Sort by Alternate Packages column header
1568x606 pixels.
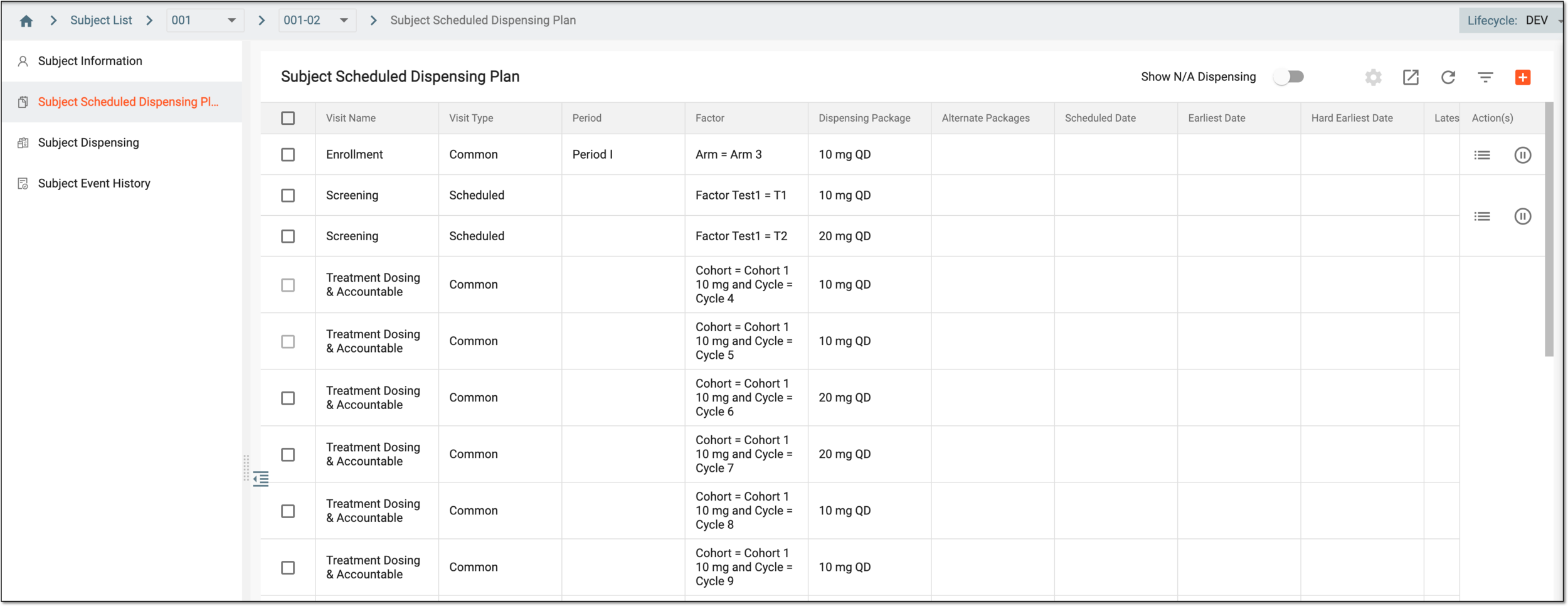pyautogui.click(x=985, y=118)
